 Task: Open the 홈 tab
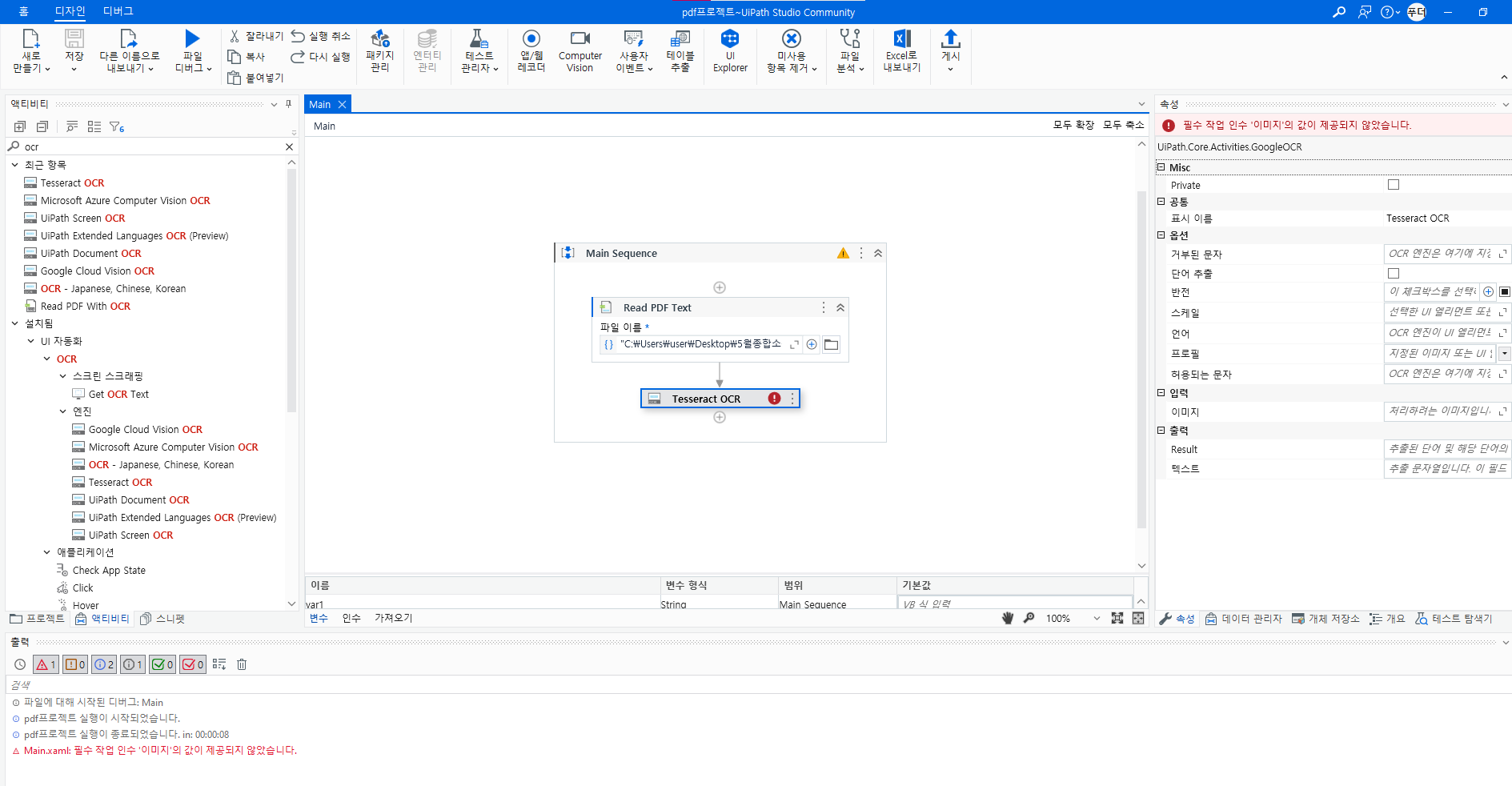coord(23,11)
